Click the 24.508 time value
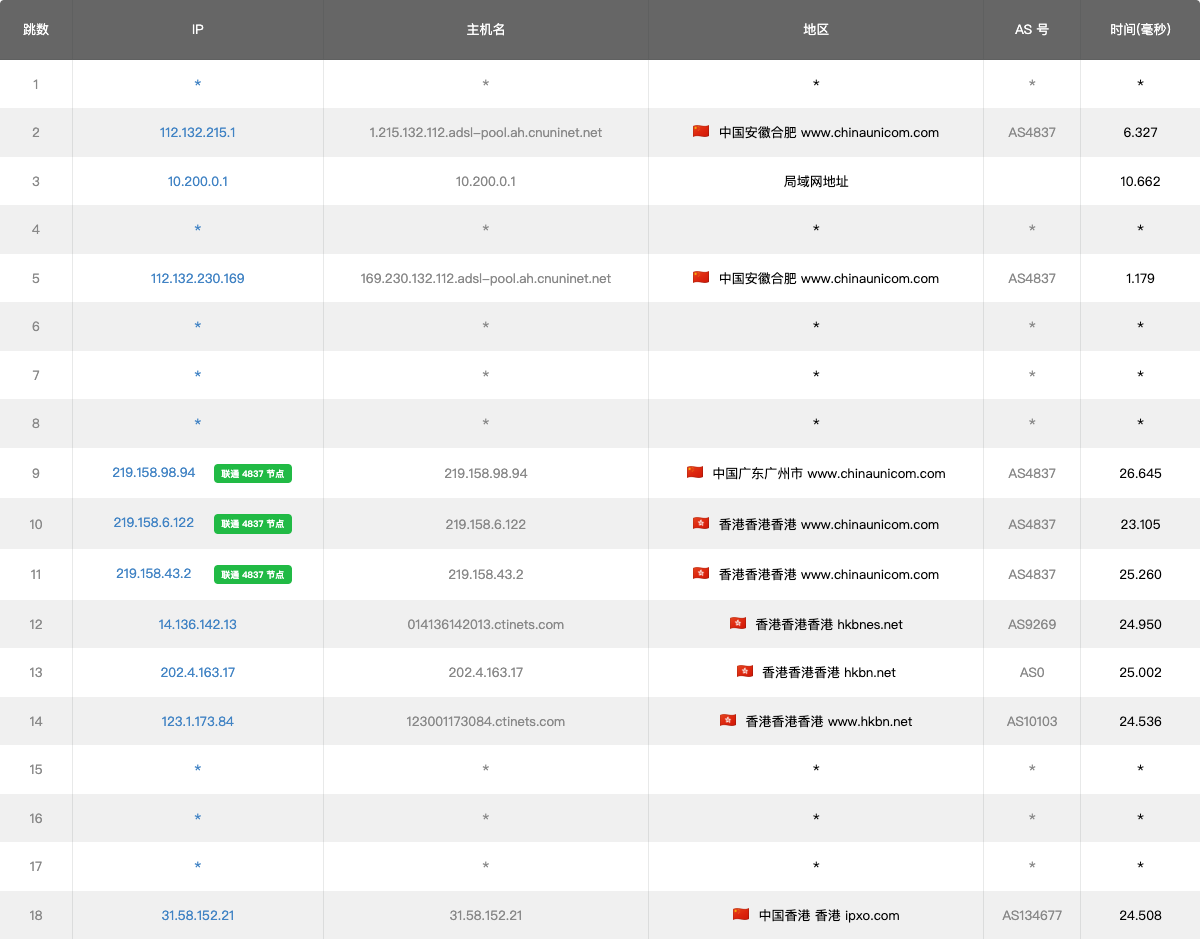This screenshot has width=1200, height=939. pyautogui.click(x=1140, y=915)
